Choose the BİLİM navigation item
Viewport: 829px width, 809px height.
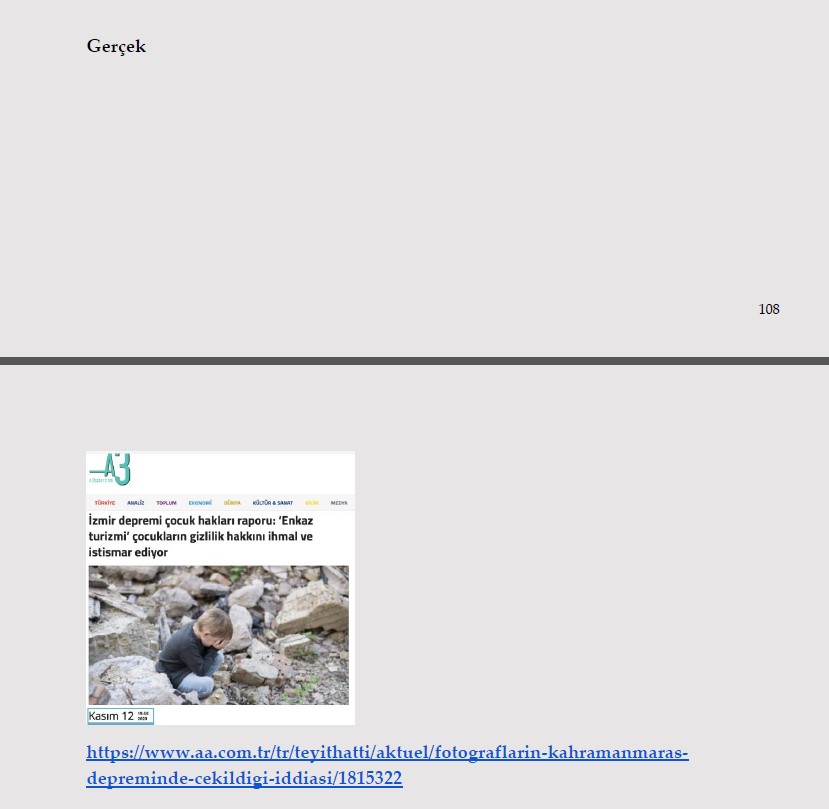(x=312, y=503)
